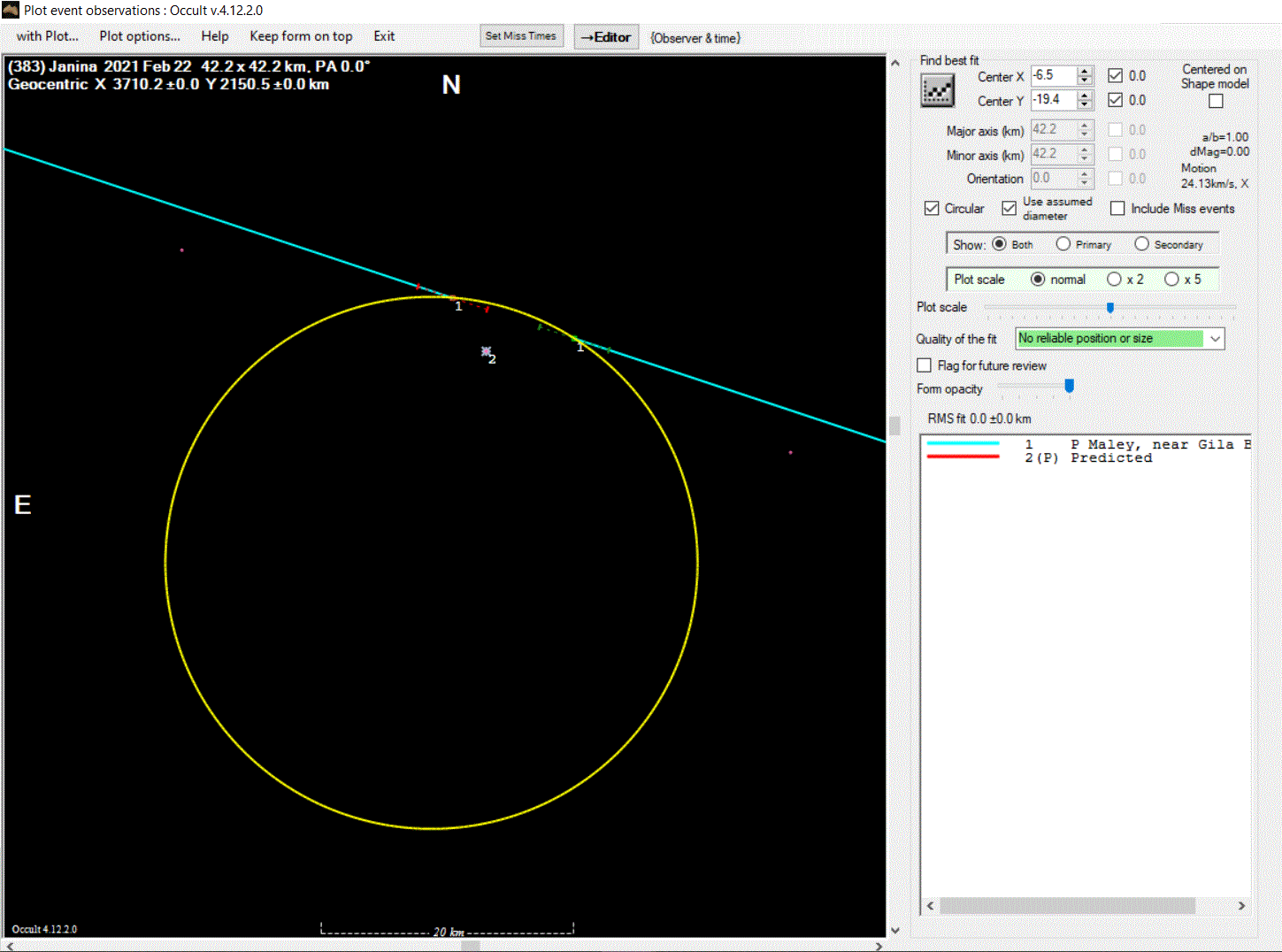
Task: Select the Keep form on top menu
Action: tap(301, 36)
